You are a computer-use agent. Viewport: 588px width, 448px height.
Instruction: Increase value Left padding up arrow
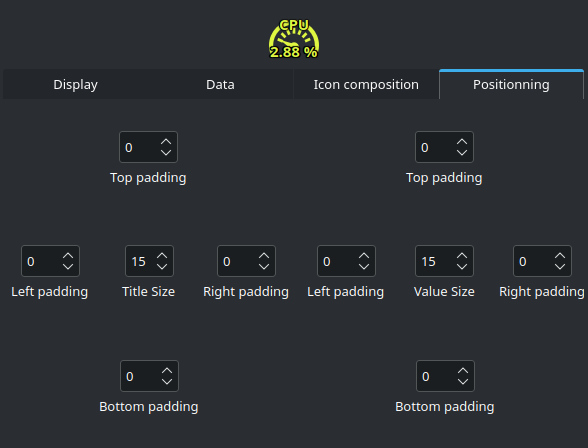364,256
